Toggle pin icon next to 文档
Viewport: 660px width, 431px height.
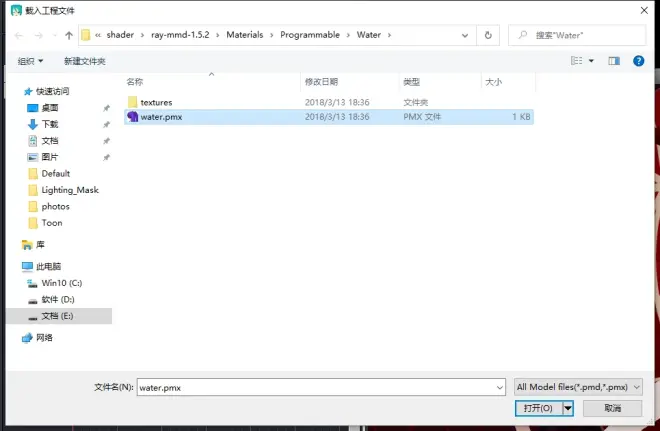coord(106,141)
